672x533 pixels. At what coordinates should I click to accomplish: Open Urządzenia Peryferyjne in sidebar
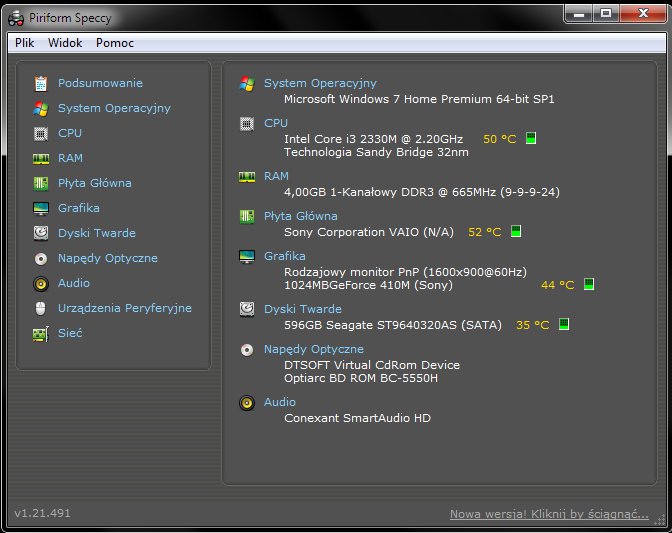pos(125,308)
